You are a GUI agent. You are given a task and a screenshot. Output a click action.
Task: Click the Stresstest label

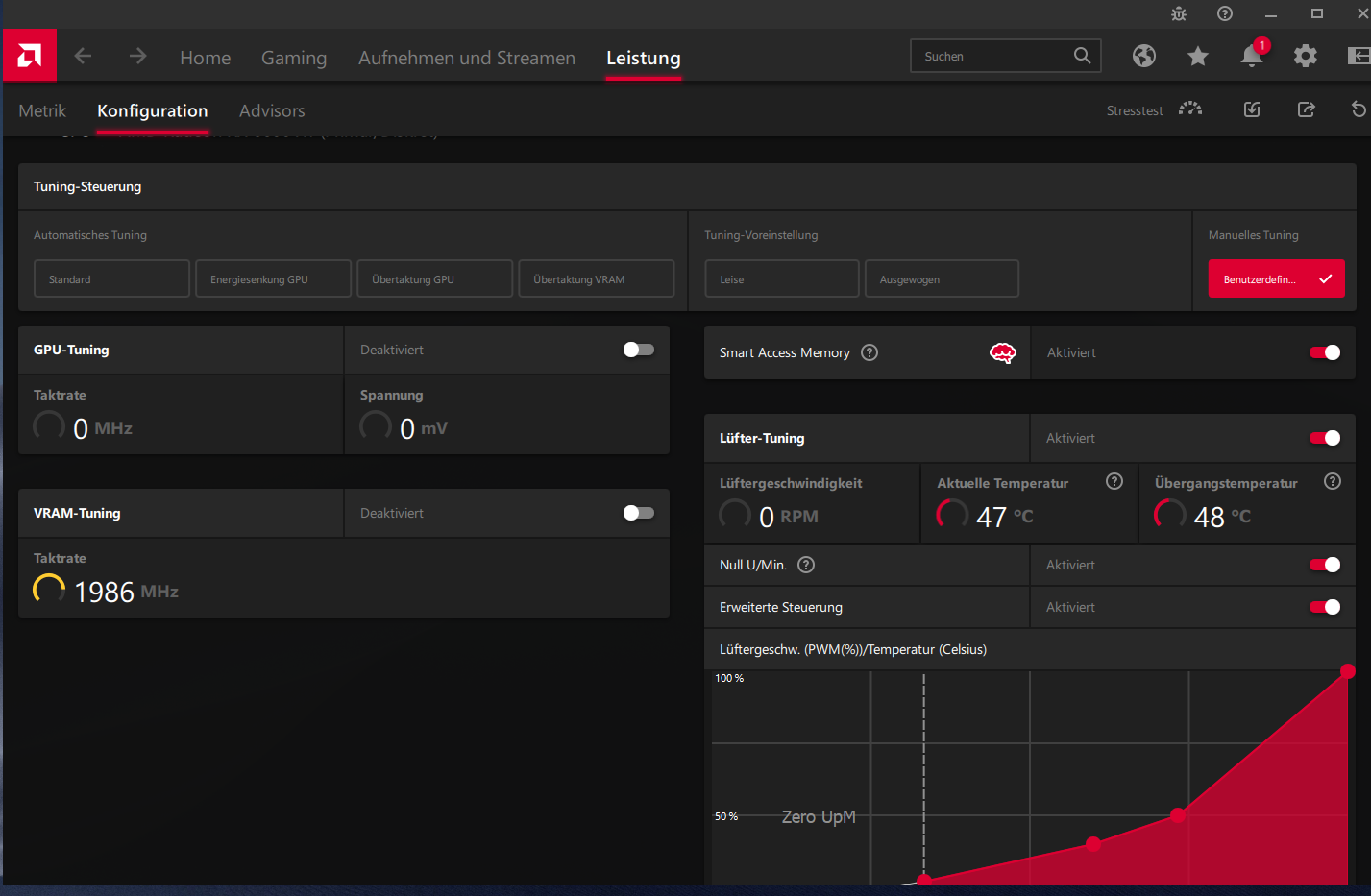click(1135, 110)
